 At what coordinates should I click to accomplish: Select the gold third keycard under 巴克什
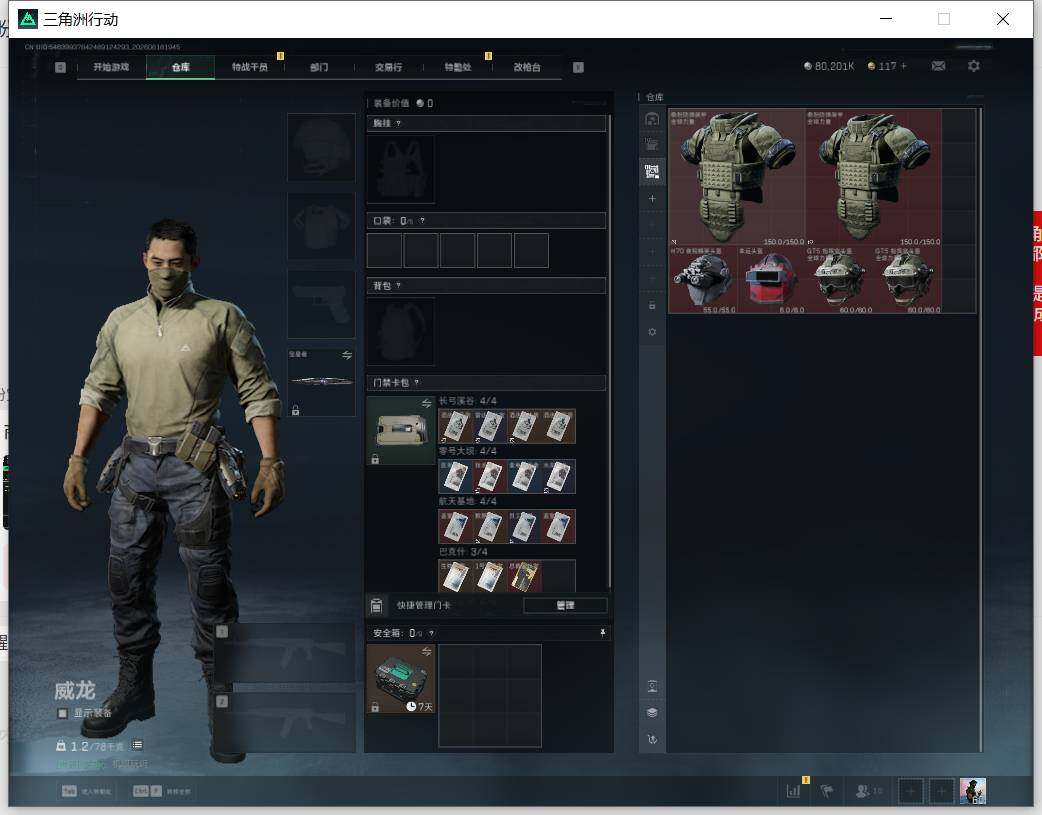[x=524, y=576]
